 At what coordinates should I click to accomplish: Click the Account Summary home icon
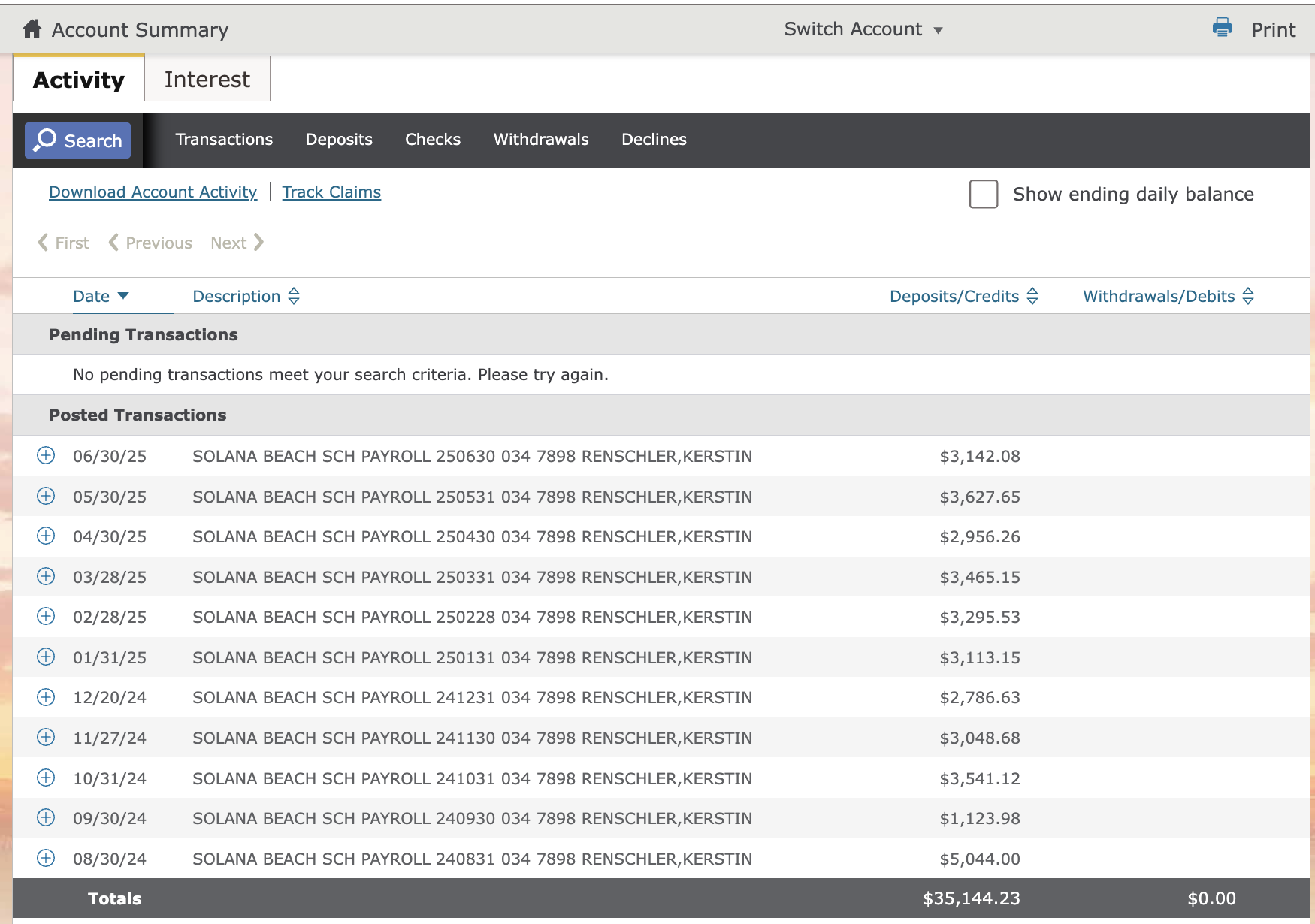[x=32, y=29]
